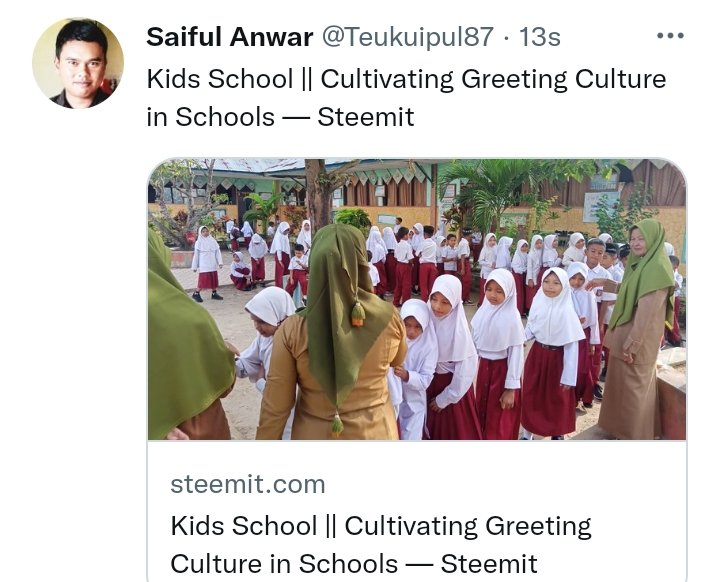Open the school children preview image
Screen dimensions: 720x582
(x=416, y=299)
